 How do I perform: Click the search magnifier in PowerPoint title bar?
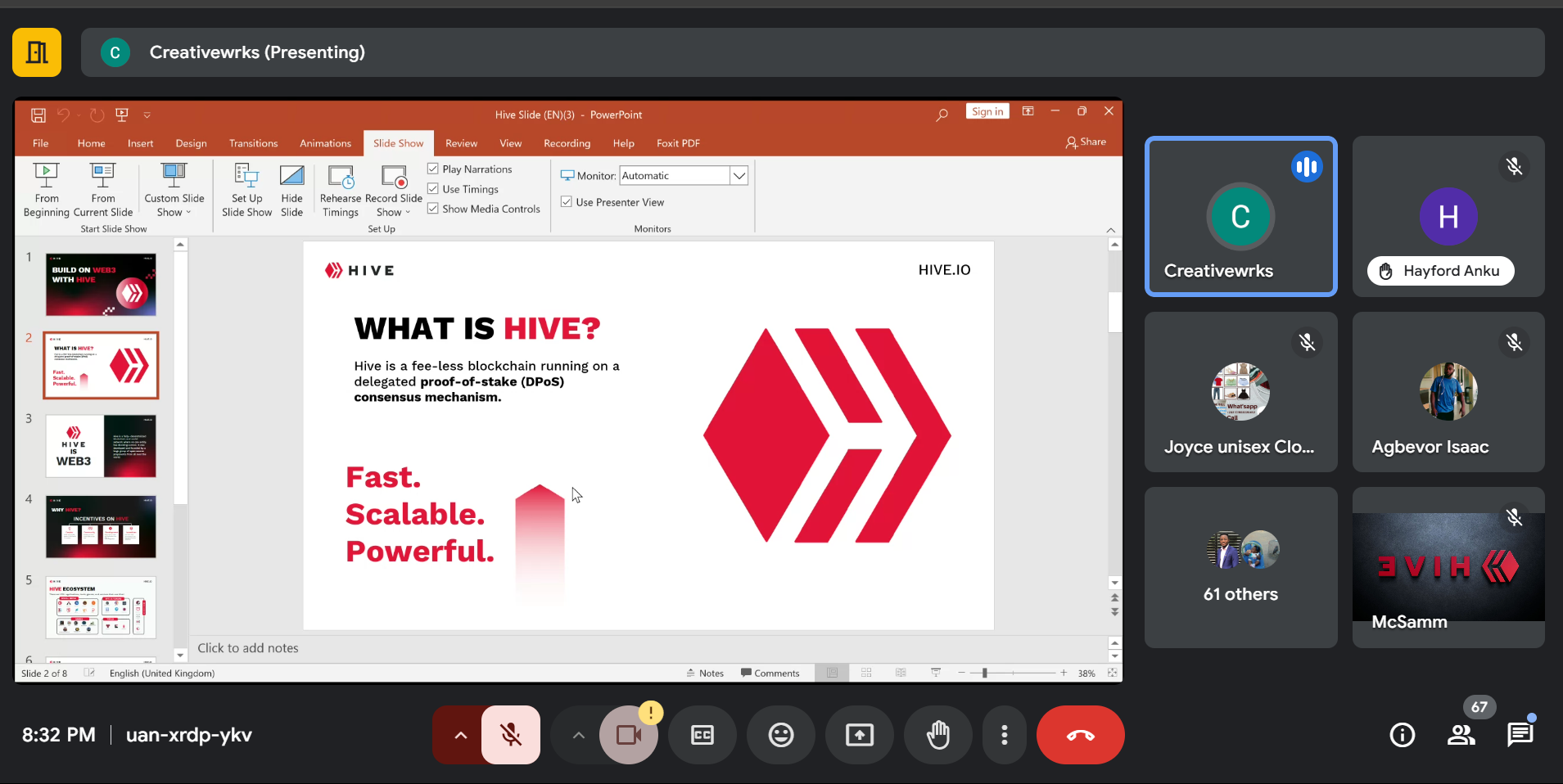point(942,115)
